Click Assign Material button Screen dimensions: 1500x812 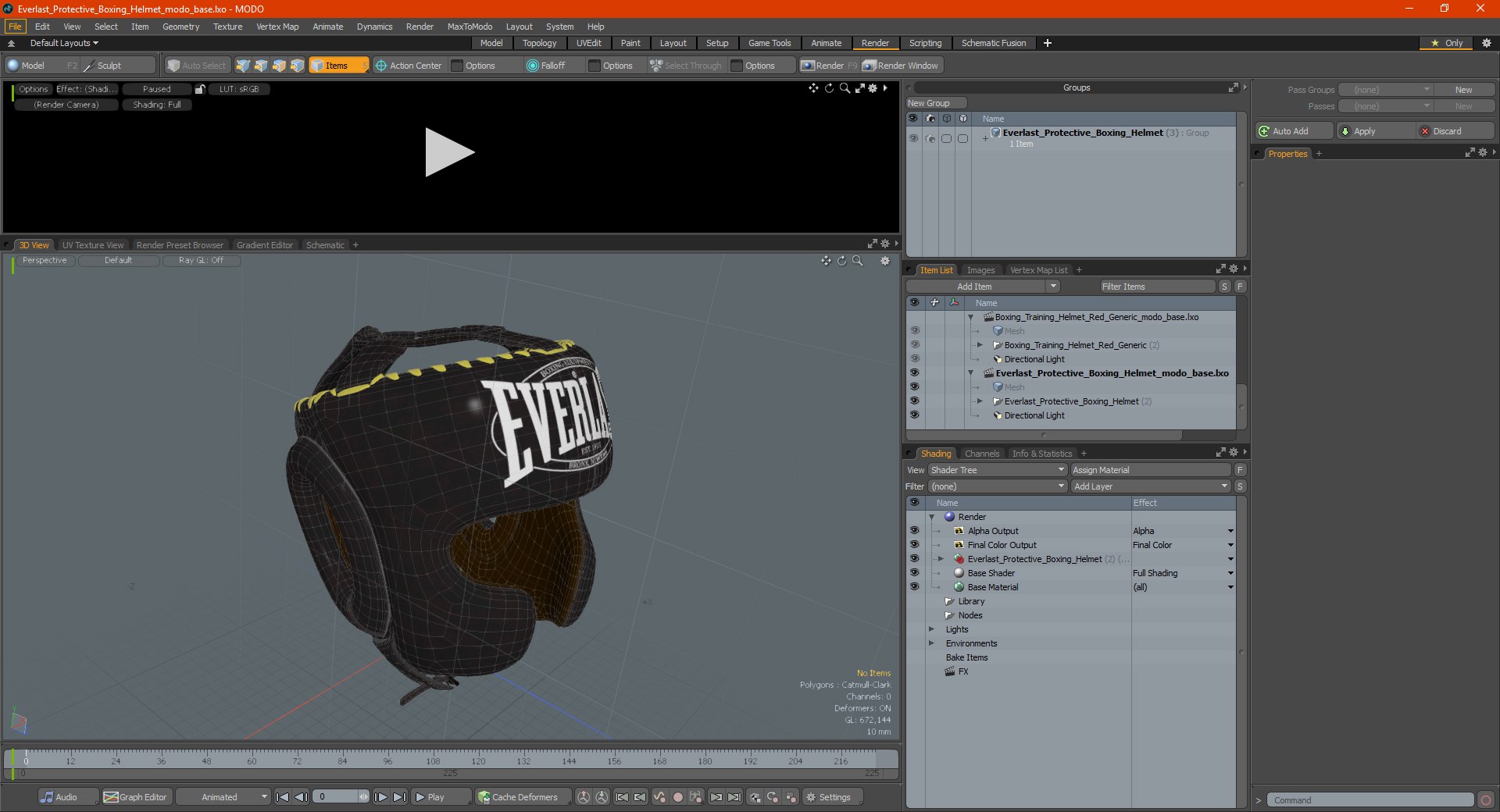1150,470
